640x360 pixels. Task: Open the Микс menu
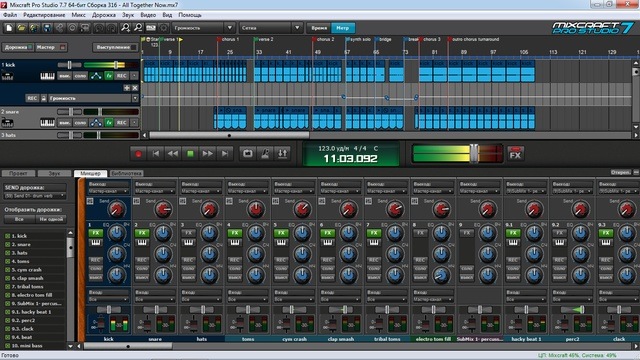(78, 15)
